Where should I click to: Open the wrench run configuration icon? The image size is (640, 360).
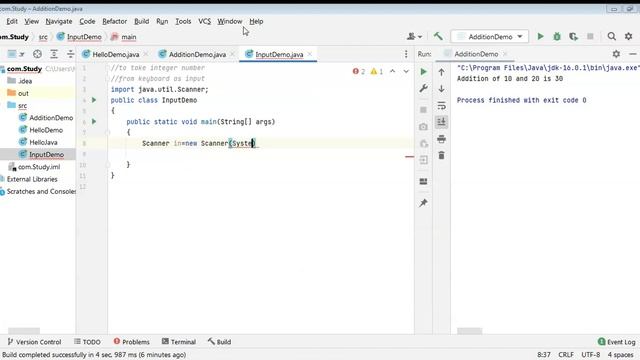pyautogui.click(x=423, y=88)
